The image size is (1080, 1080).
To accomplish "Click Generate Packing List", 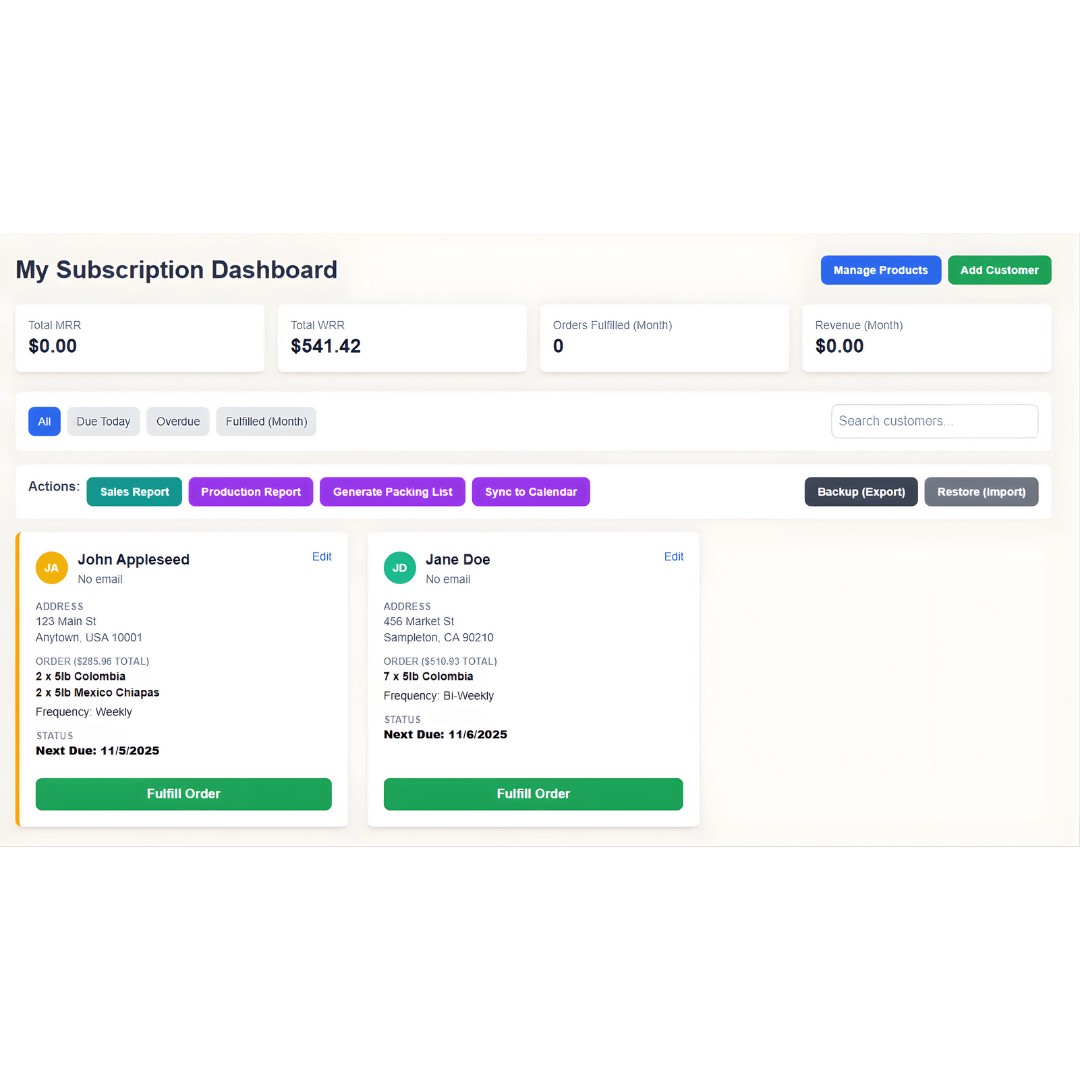I will pyautogui.click(x=392, y=491).
